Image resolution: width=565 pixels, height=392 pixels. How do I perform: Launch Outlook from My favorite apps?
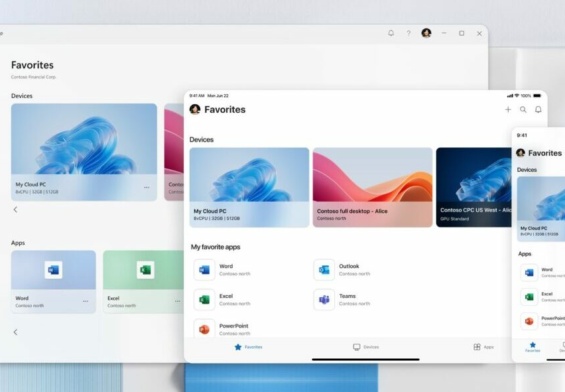pos(342,270)
